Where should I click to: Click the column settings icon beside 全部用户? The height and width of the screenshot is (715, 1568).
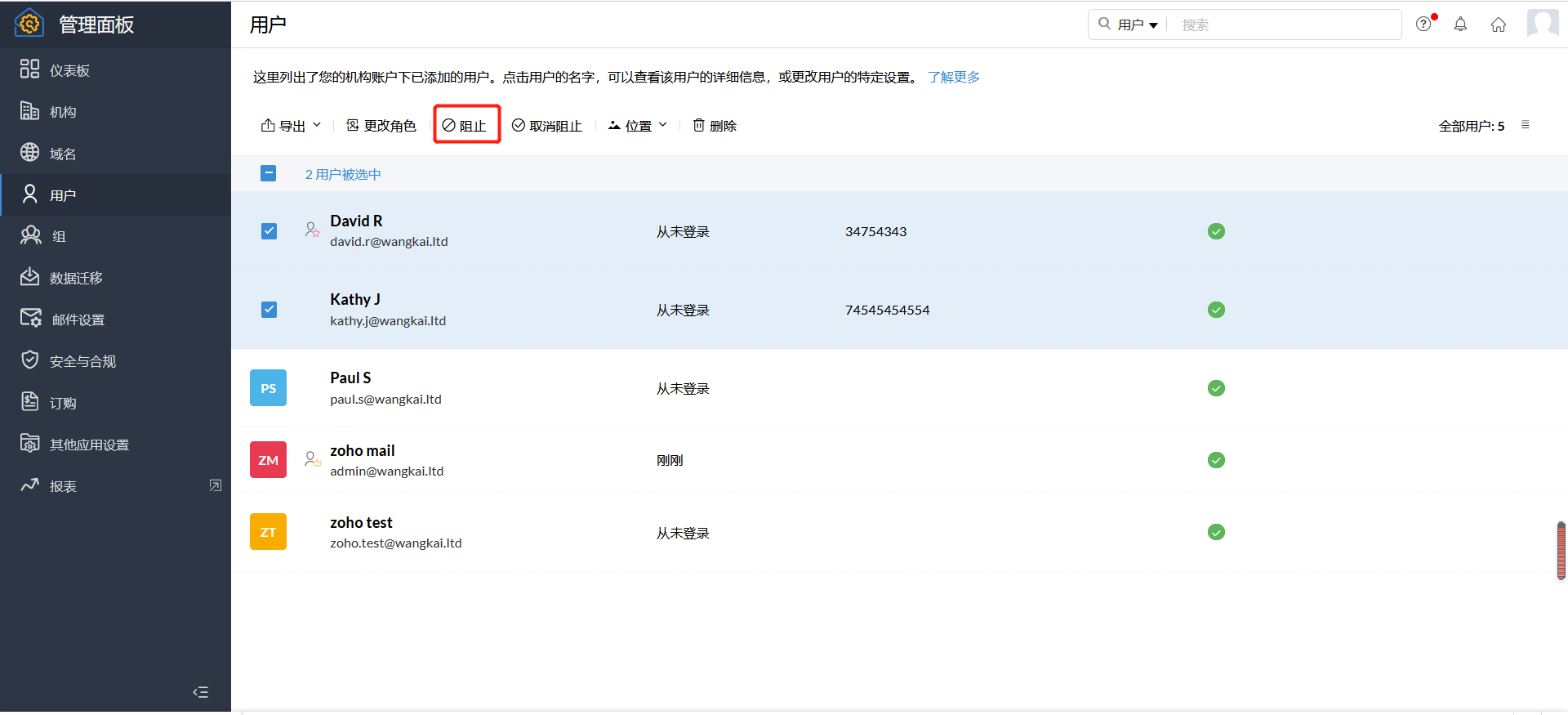[x=1525, y=125]
